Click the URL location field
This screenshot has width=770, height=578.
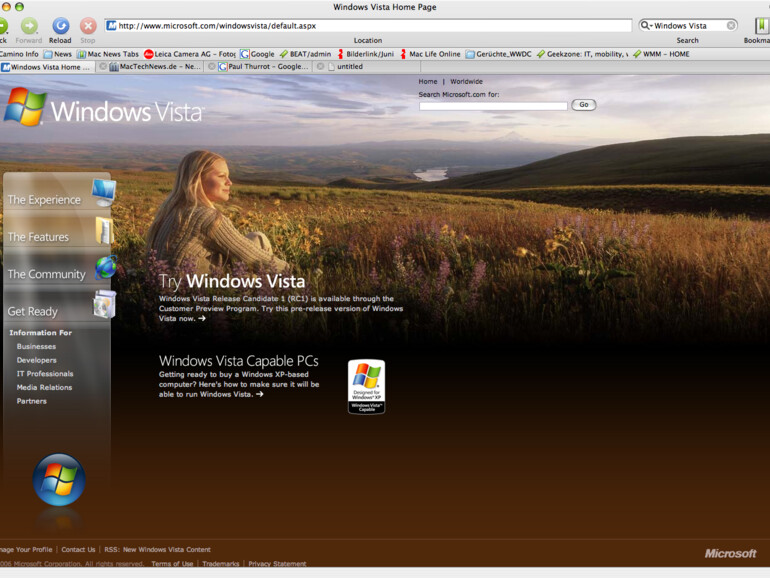[x=368, y=26]
